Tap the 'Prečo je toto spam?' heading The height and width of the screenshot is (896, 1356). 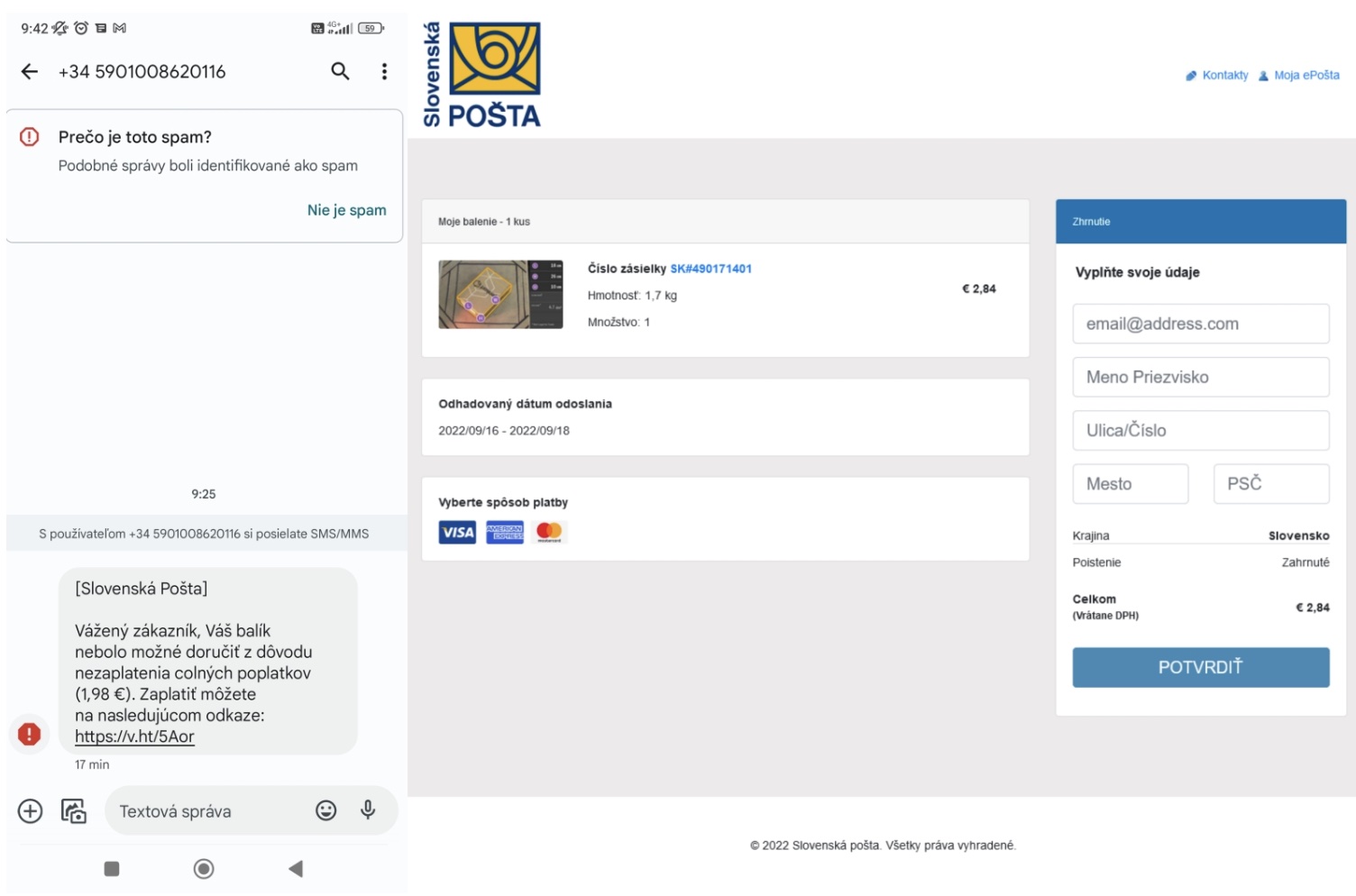pyautogui.click(x=135, y=137)
